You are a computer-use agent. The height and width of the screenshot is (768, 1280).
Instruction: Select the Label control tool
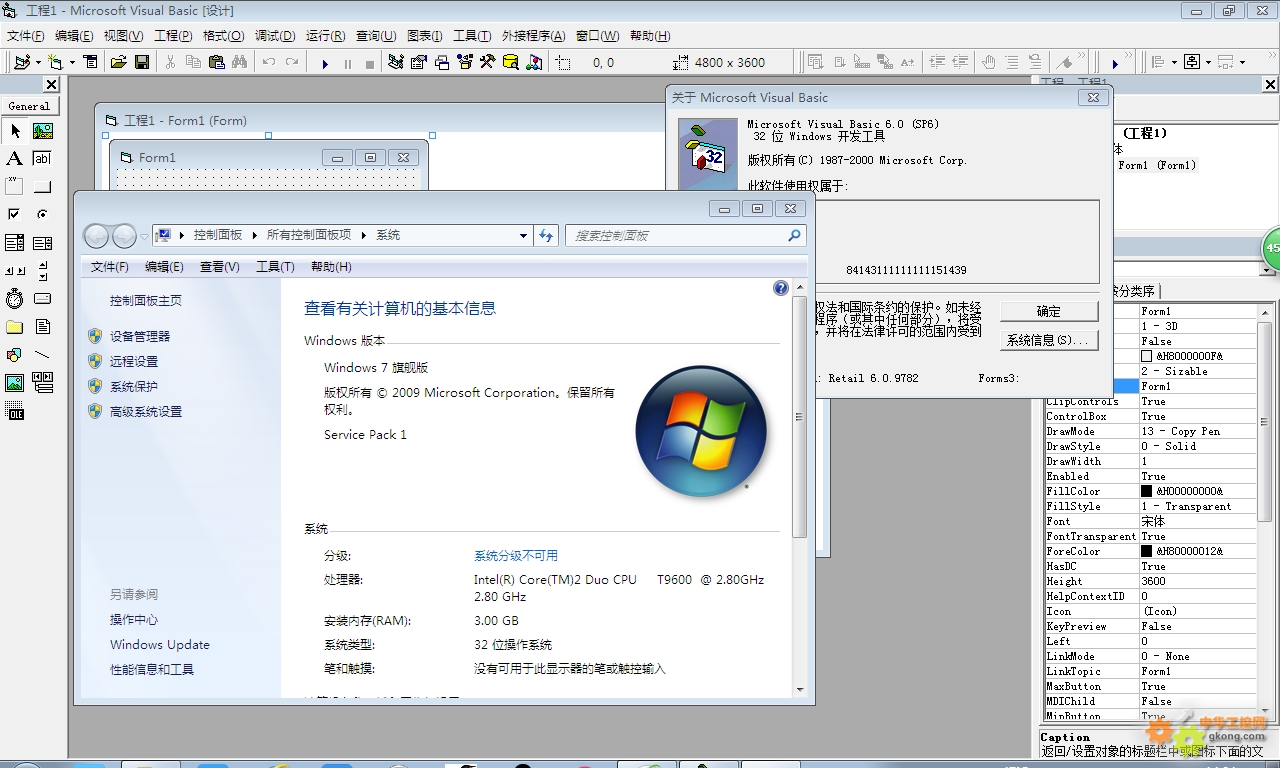[x=15, y=159]
